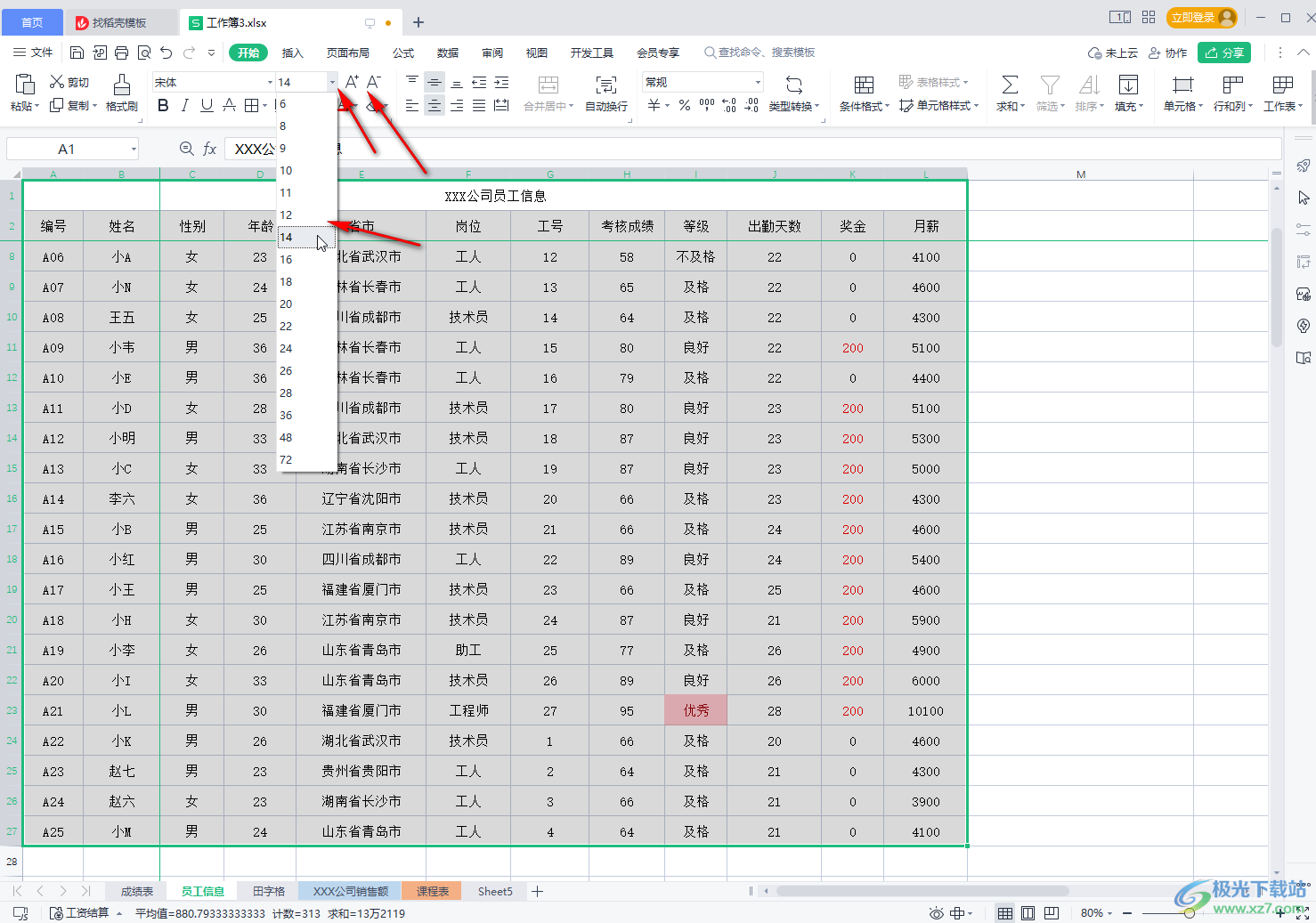Open the File (文件) menu button

pos(33,53)
